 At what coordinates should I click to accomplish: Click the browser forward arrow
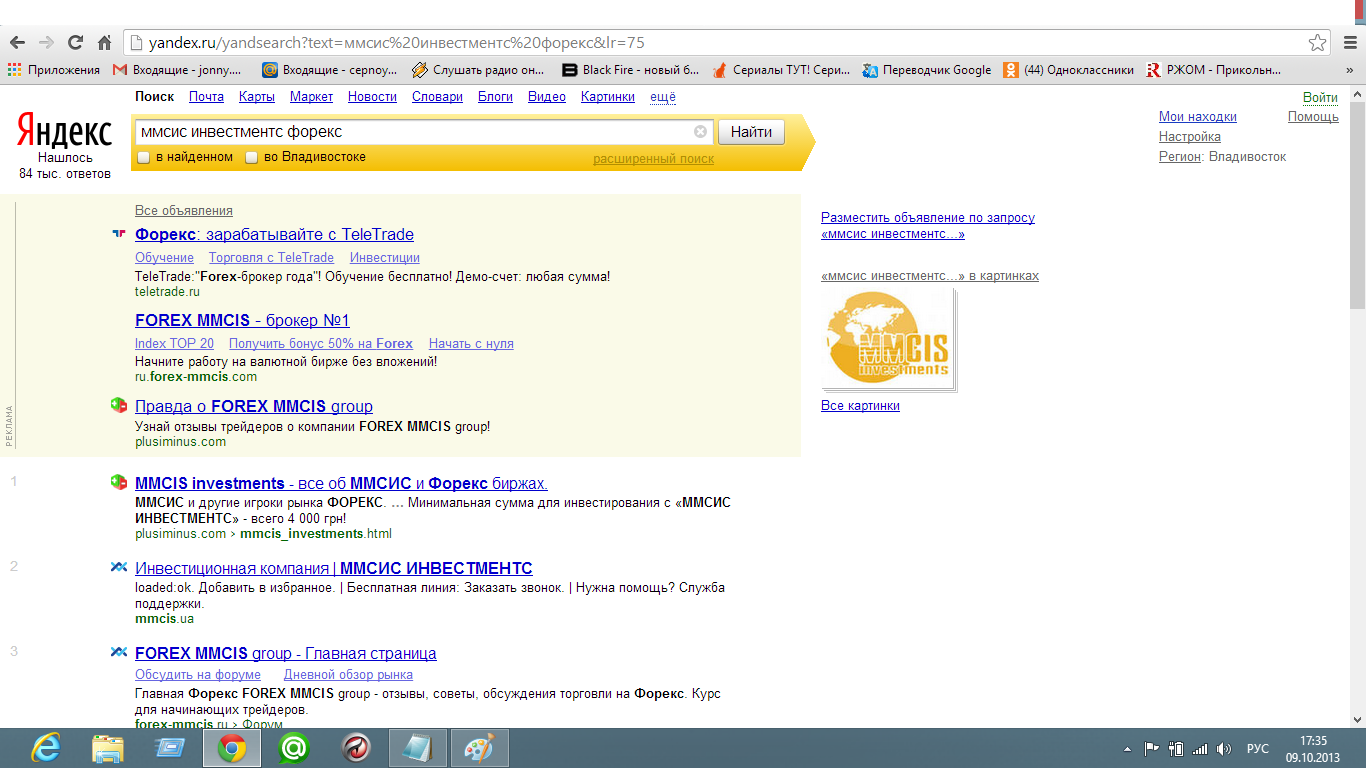pyautogui.click(x=46, y=43)
